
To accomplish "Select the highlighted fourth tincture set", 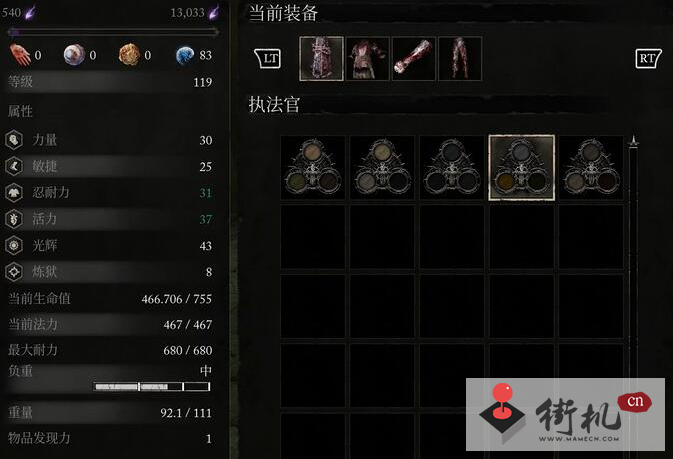I will click(521, 168).
